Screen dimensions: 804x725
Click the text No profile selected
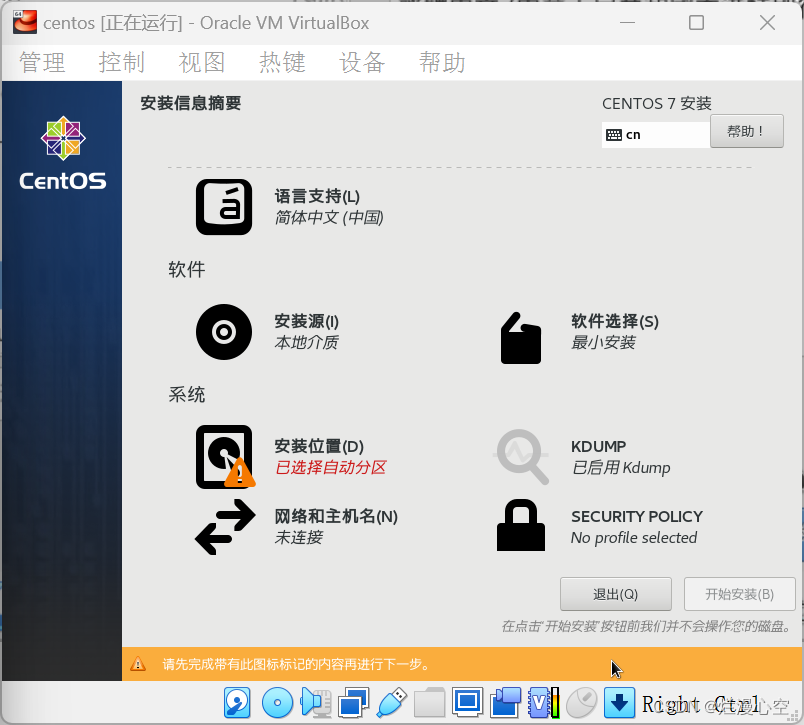pyautogui.click(x=634, y=537)
